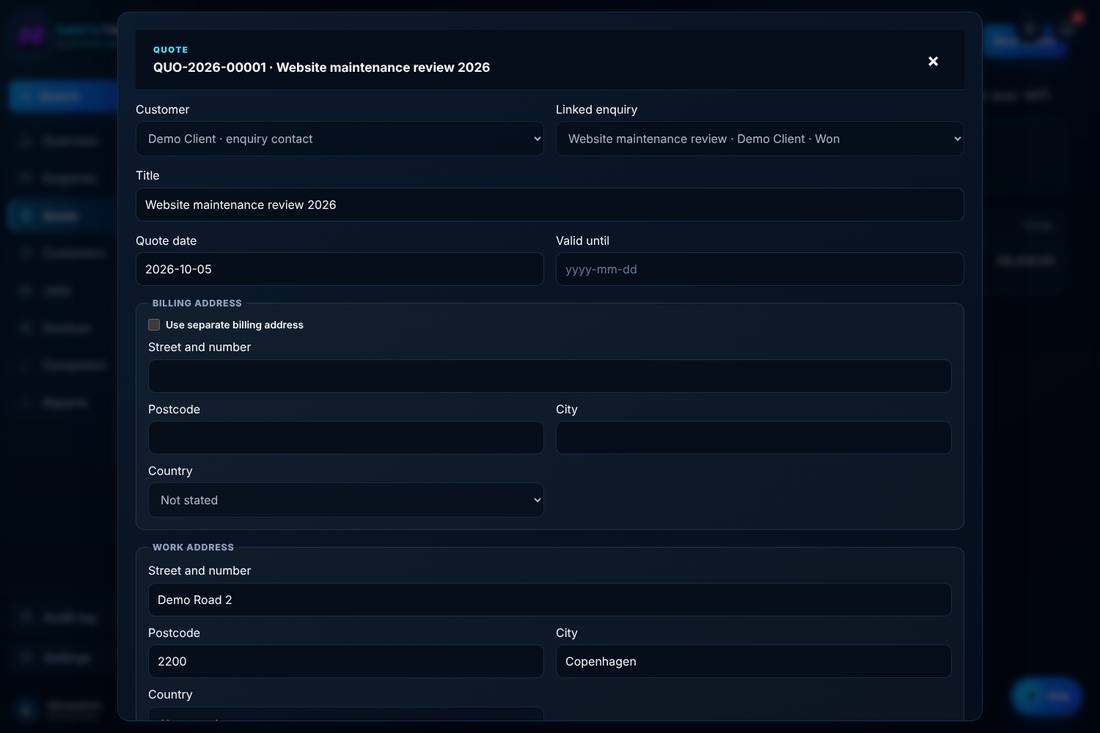Focus the Quote date field
1100x733 pixels.
(x=339, y=269)
